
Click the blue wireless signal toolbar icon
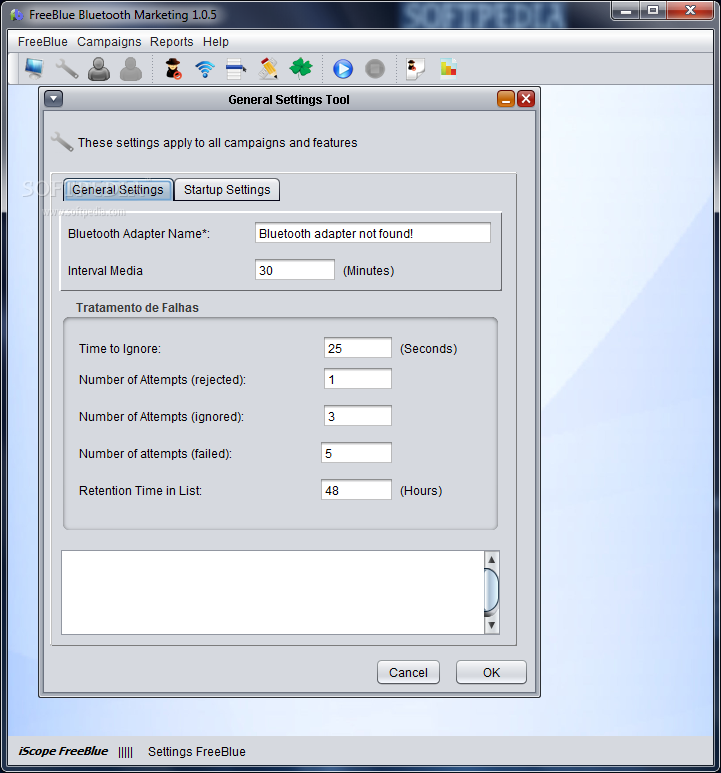click(205, 69)
